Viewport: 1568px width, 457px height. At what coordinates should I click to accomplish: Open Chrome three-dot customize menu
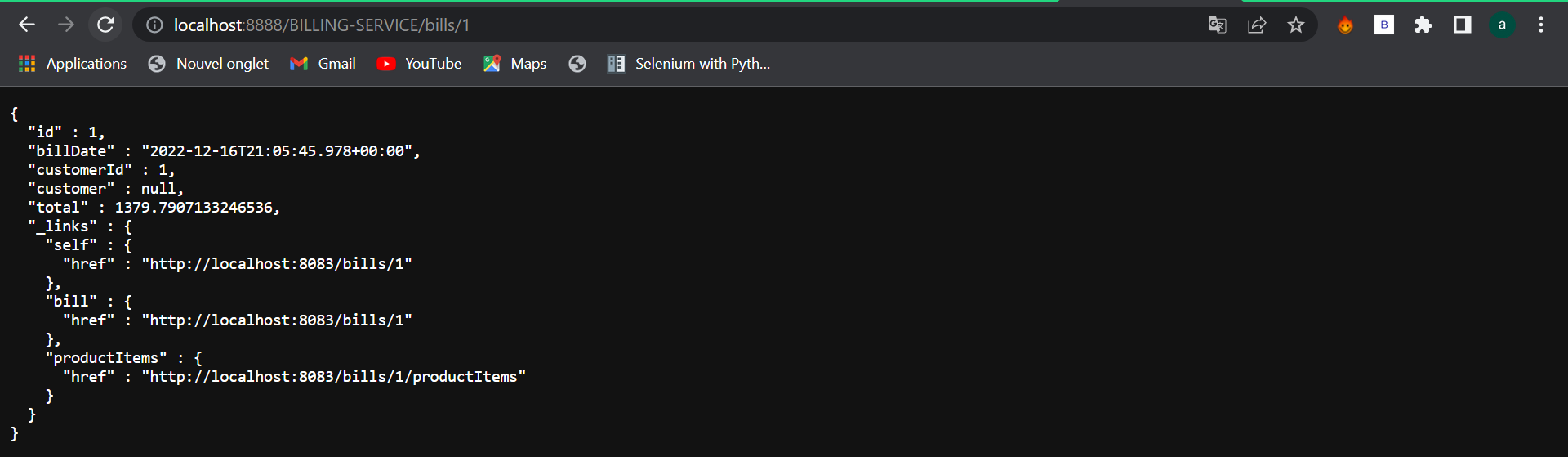click(1541, 25)
